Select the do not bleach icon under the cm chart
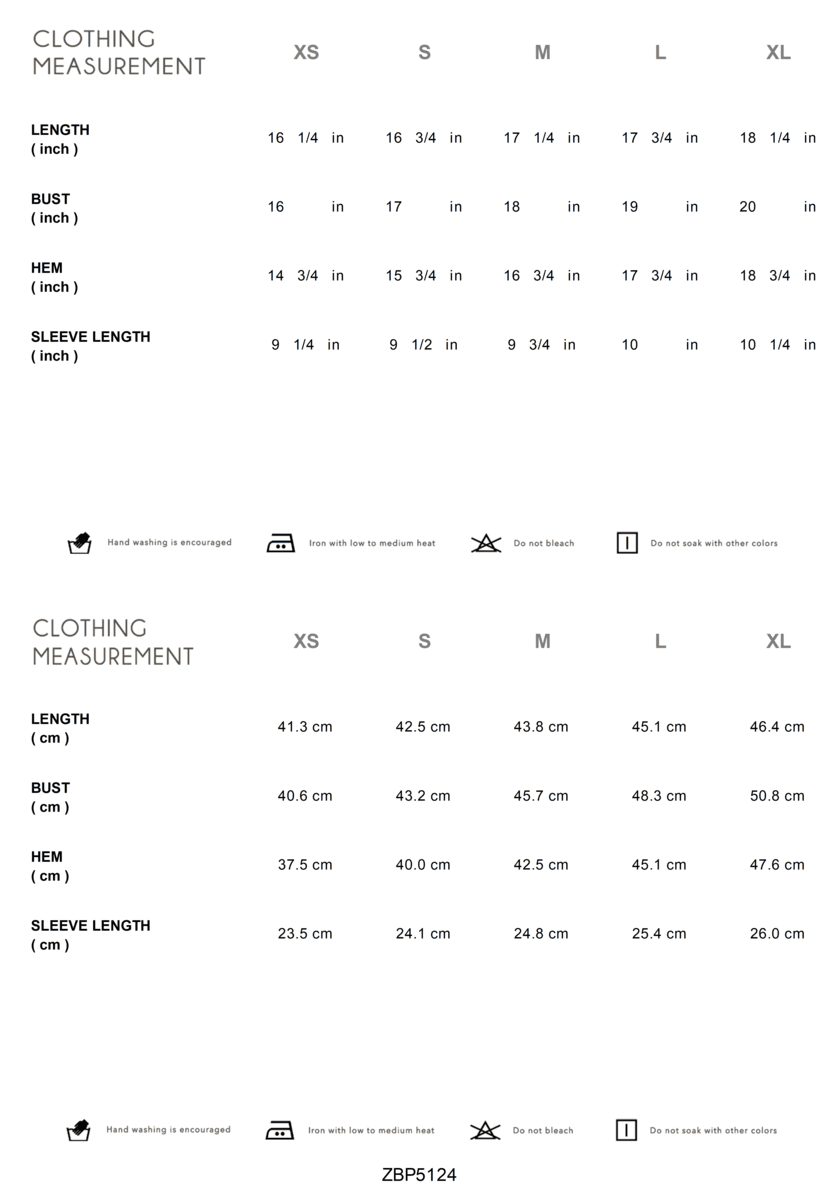Viewport: 838px width, 1200px height. point(486,1131)
